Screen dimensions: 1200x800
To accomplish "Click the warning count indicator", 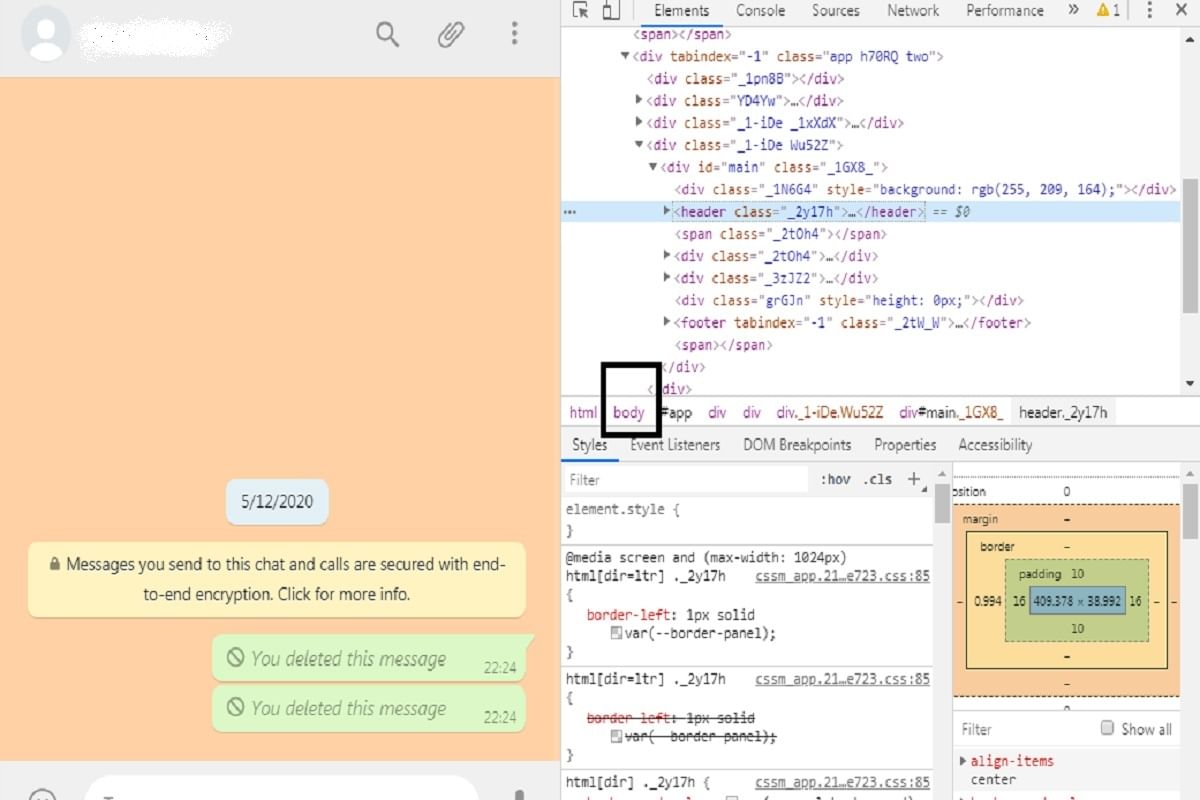I will tap(1108, 11).
